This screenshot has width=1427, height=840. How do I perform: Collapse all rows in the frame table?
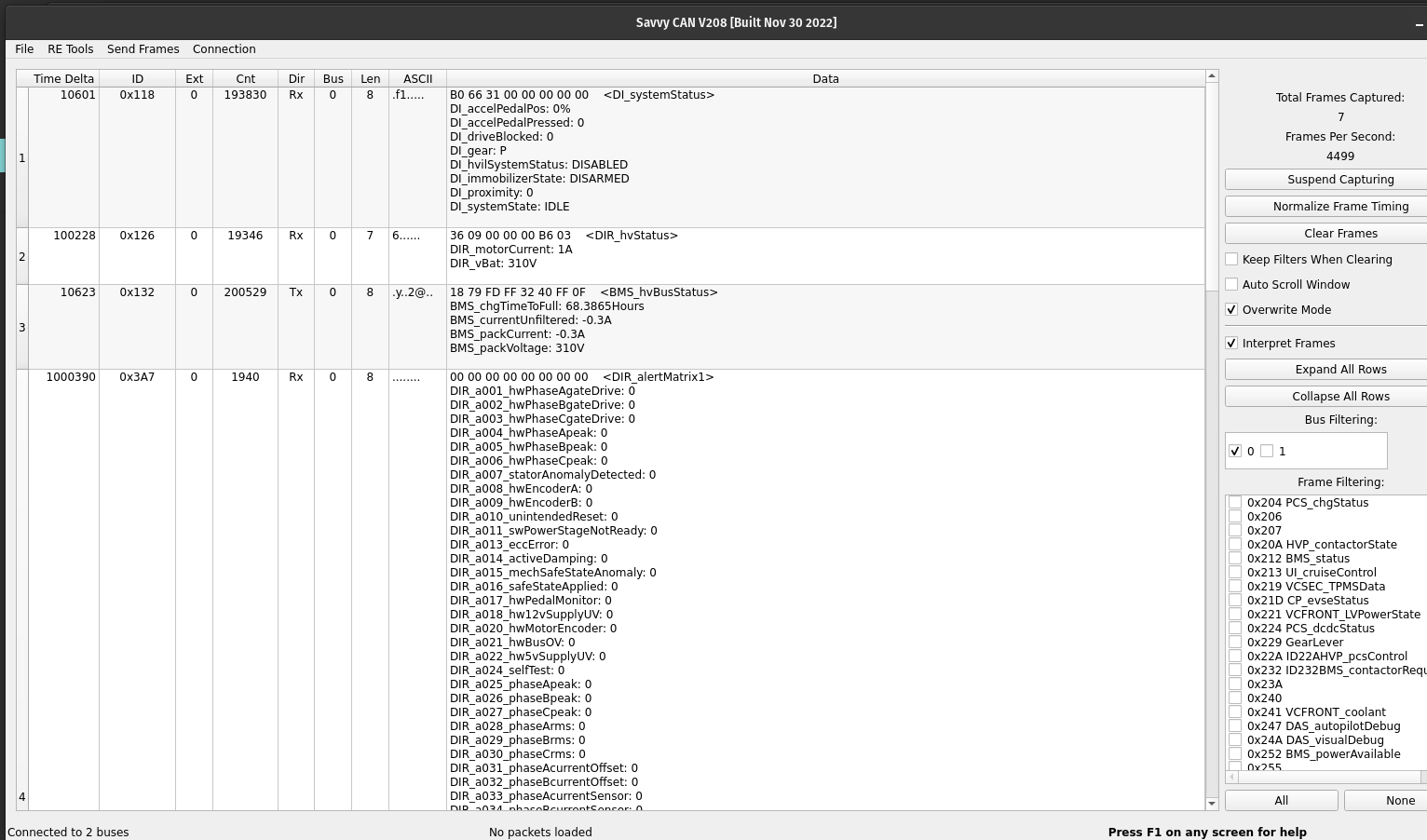click(1326, 397)
